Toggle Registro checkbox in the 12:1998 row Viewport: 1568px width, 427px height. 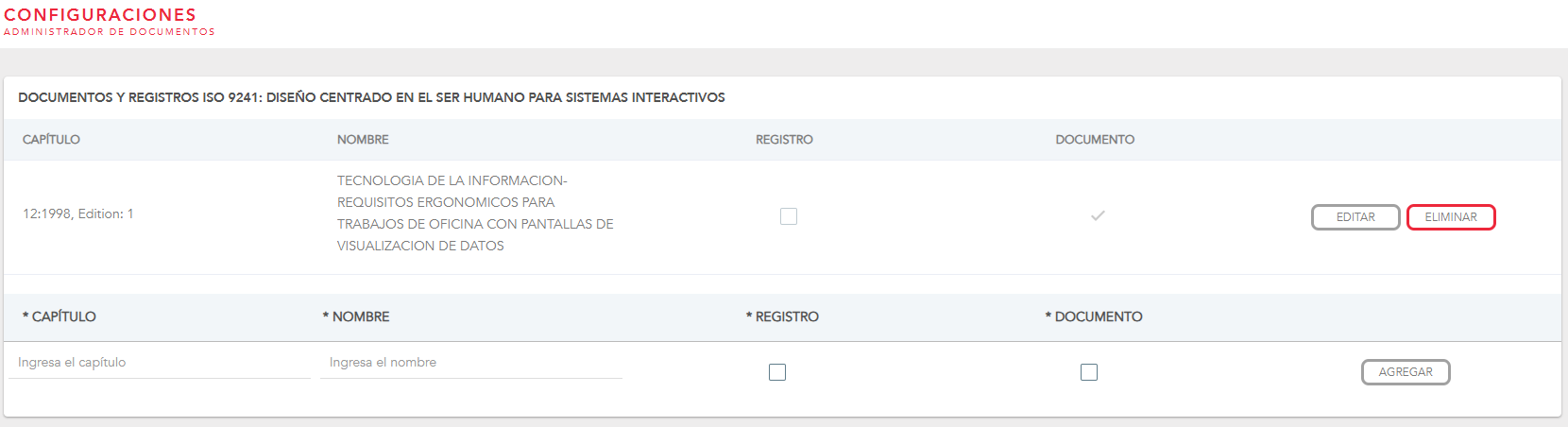coord(789,216)
